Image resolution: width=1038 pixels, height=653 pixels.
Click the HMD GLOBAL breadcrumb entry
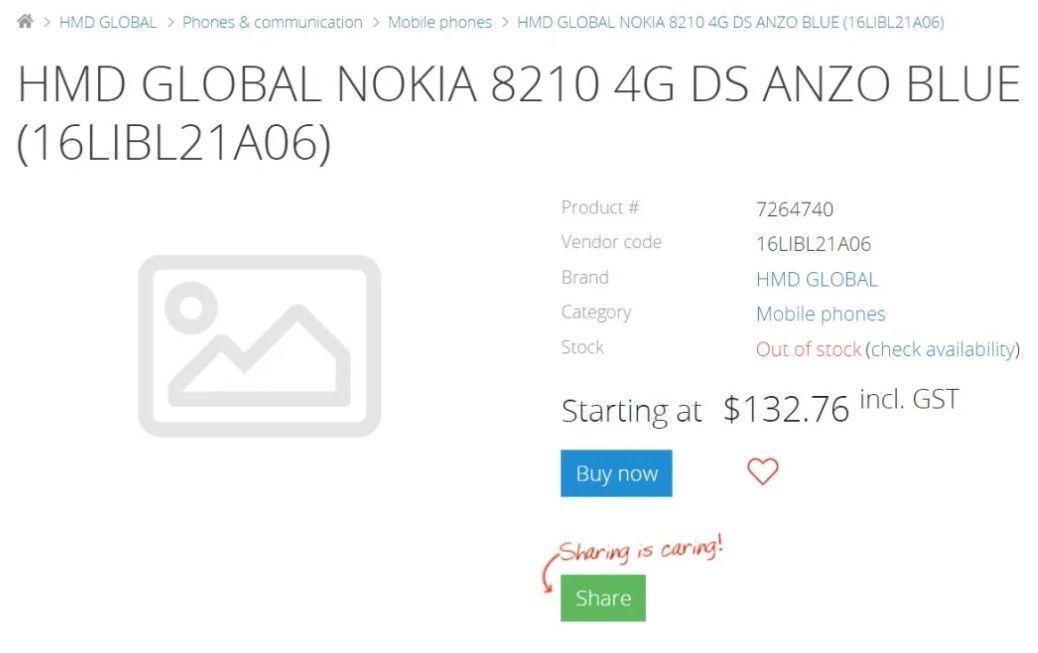click(x=109, y=21)
